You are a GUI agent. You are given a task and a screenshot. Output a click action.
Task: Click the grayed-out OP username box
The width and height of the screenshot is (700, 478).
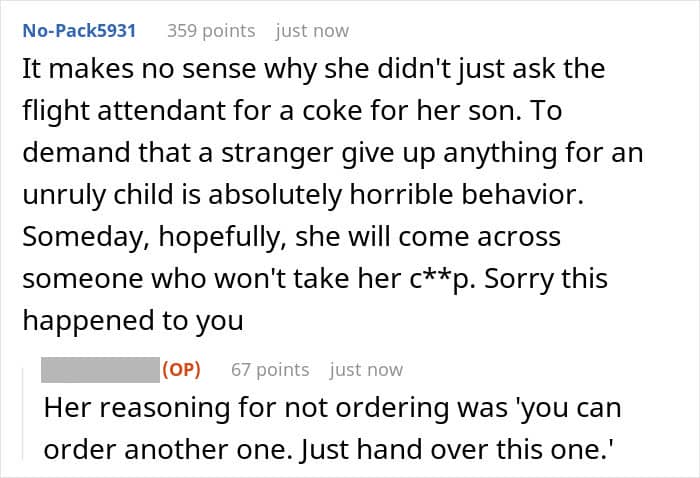click(x=100, y=370)
